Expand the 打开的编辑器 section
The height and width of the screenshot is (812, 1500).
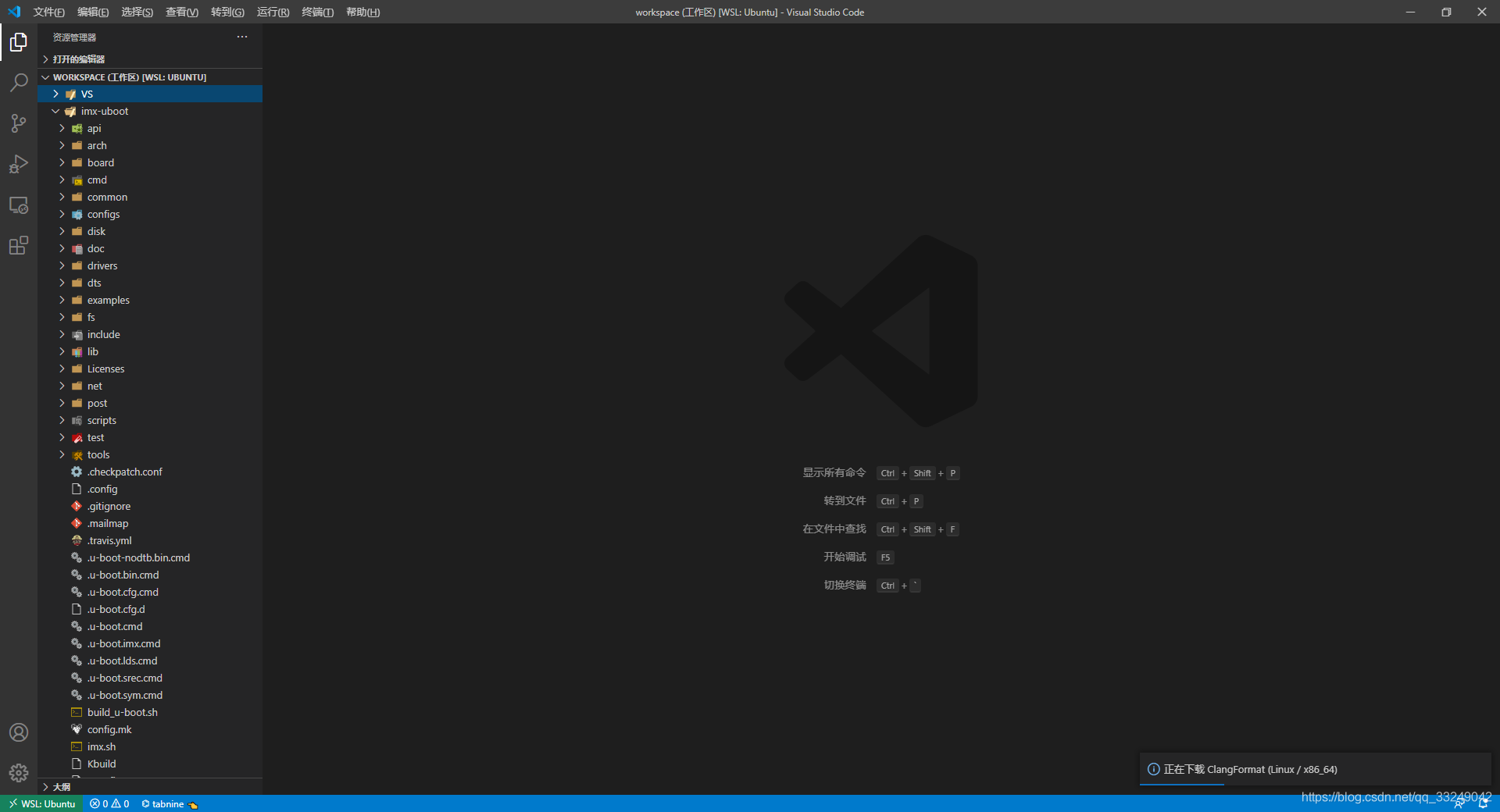point(150,59)
